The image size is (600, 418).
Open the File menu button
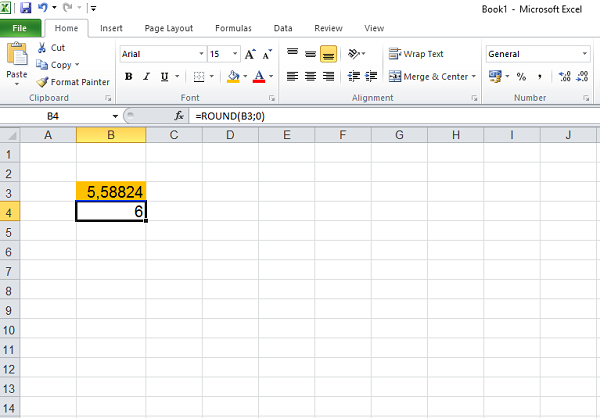(20, 28)
